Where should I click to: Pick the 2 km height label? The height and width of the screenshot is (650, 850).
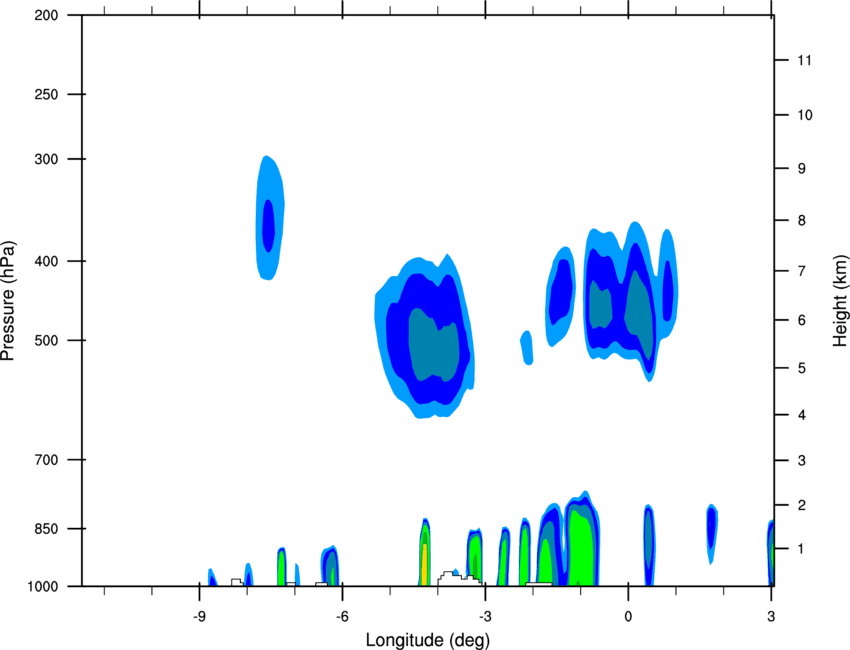coord(802,505)
